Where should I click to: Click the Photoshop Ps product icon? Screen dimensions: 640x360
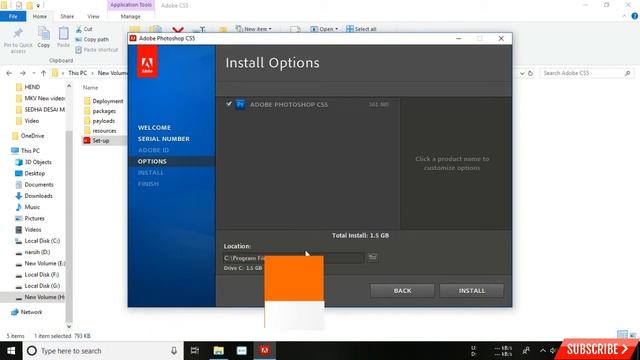tap(240, 104)
